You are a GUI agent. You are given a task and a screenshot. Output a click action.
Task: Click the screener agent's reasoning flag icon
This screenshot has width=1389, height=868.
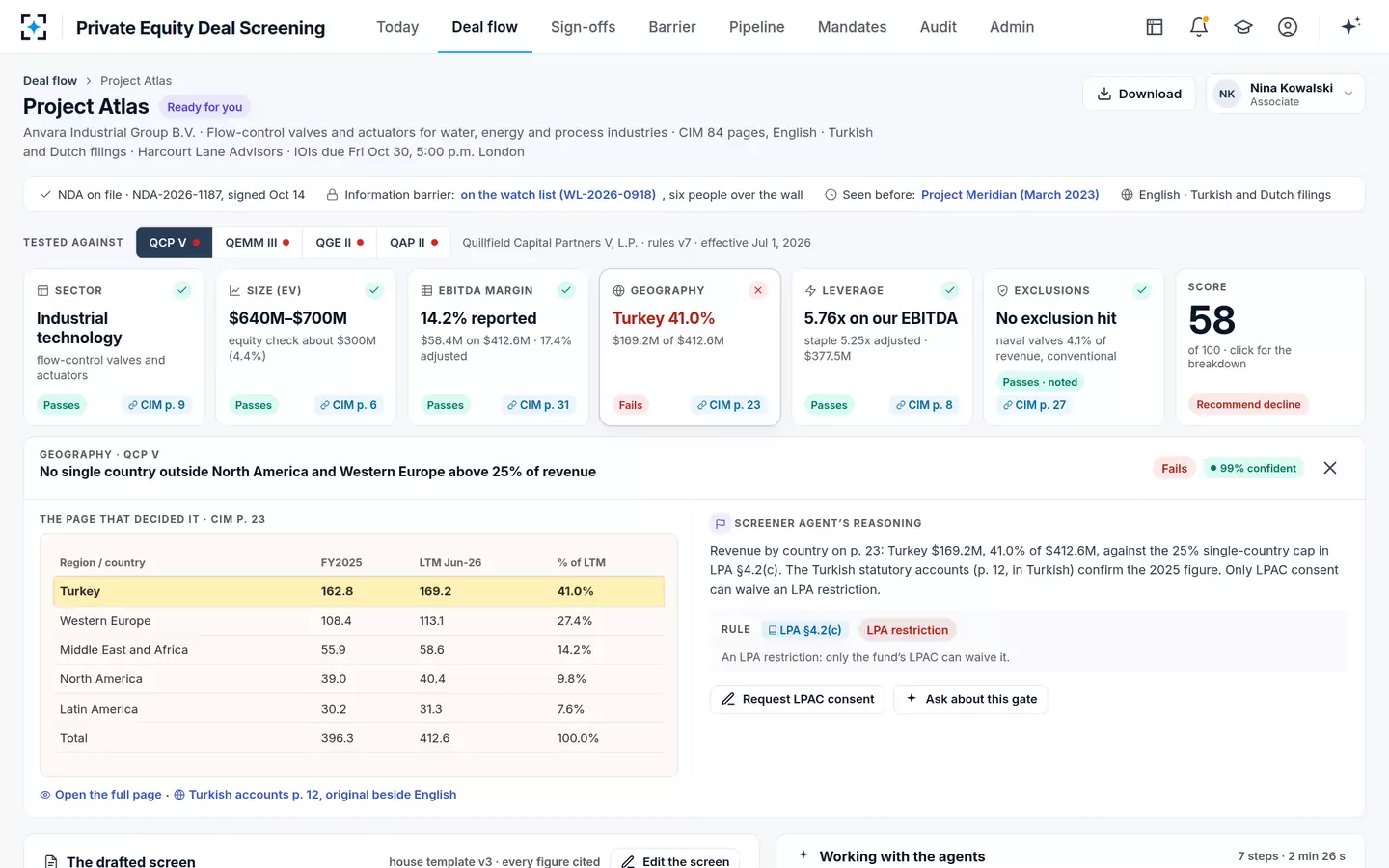[720, 524]
